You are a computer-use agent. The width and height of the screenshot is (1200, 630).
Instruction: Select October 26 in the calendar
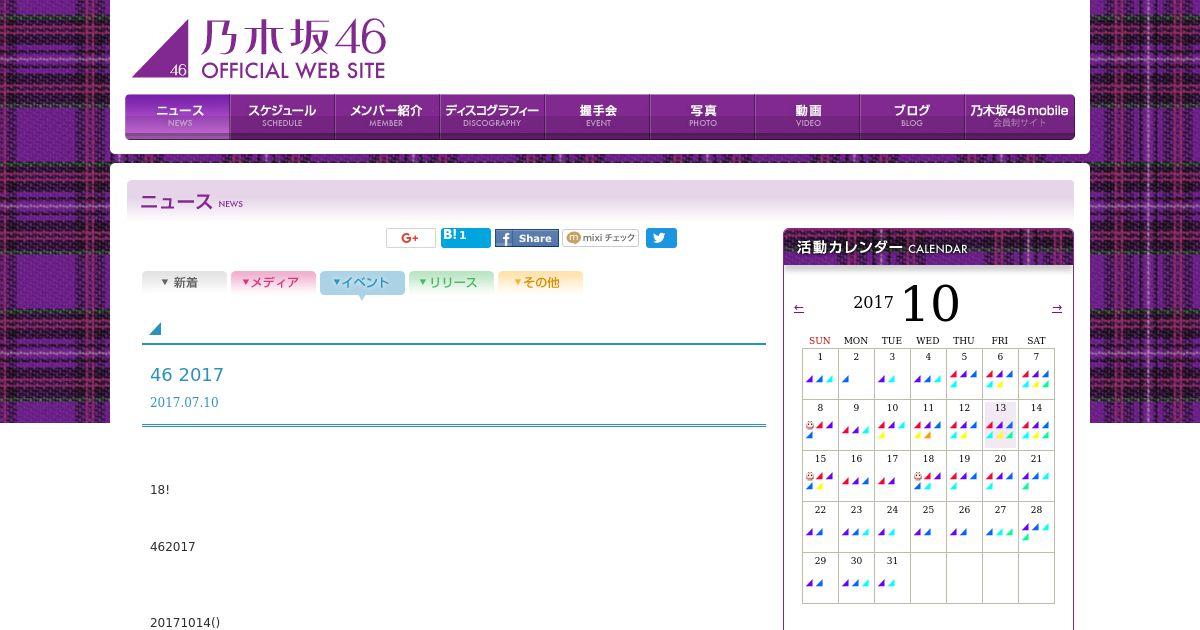click(x=964, y=526)
